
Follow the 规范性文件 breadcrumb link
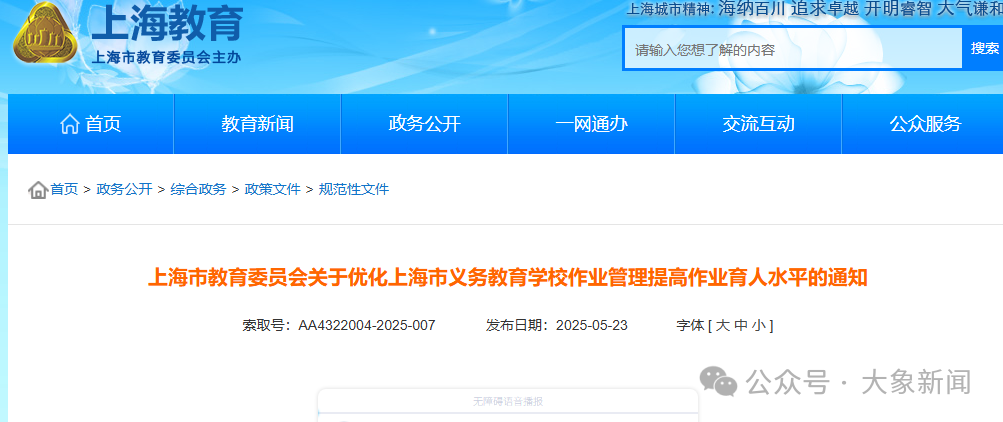354,189
